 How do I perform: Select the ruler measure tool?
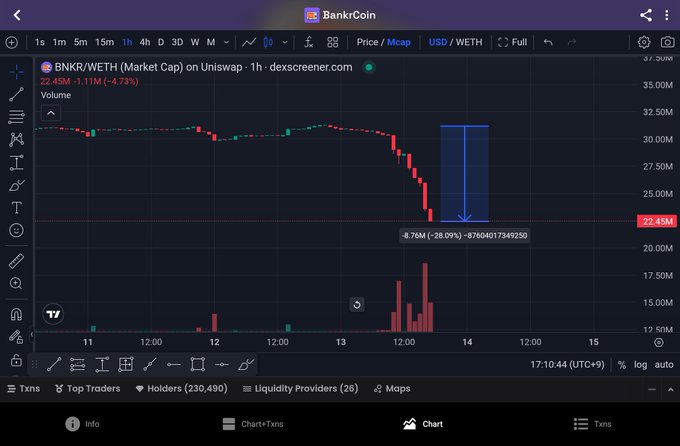(16, 261)
